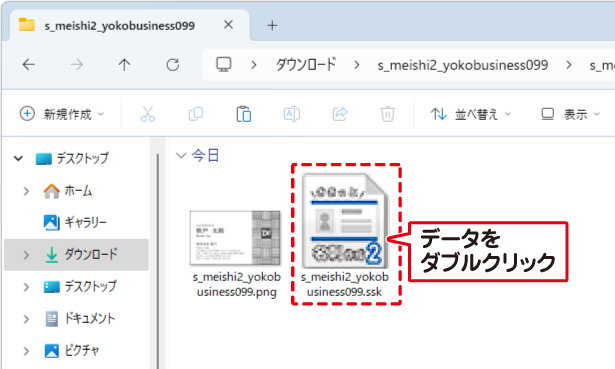Add a new tab with the plus button
The height and width of the screenshot is (369, 615).
coord(272,25)
